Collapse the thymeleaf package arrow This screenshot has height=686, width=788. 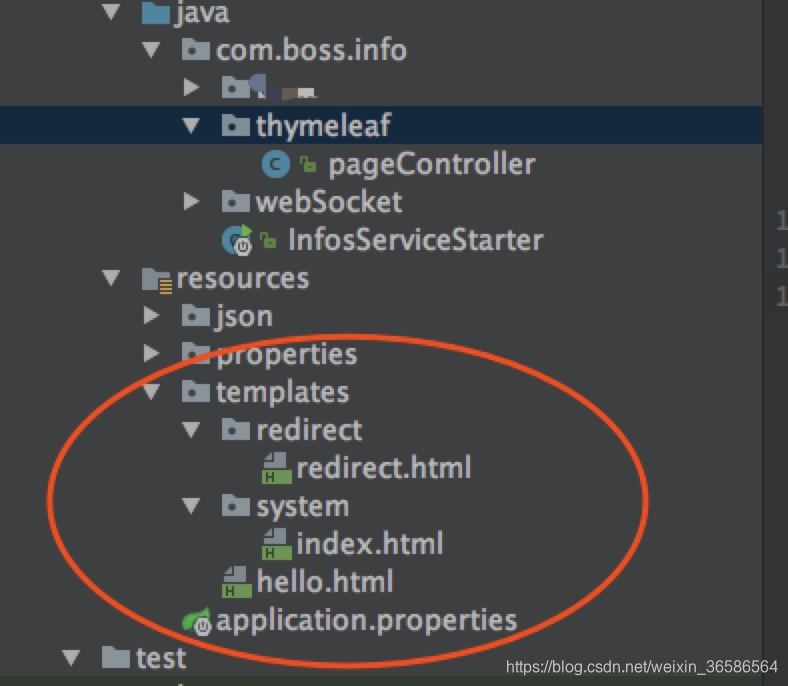pos(191,125)
